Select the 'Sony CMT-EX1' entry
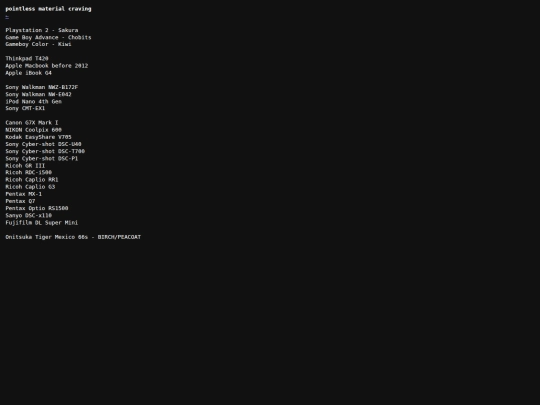The image size is (540, 405). pos(25,108)
